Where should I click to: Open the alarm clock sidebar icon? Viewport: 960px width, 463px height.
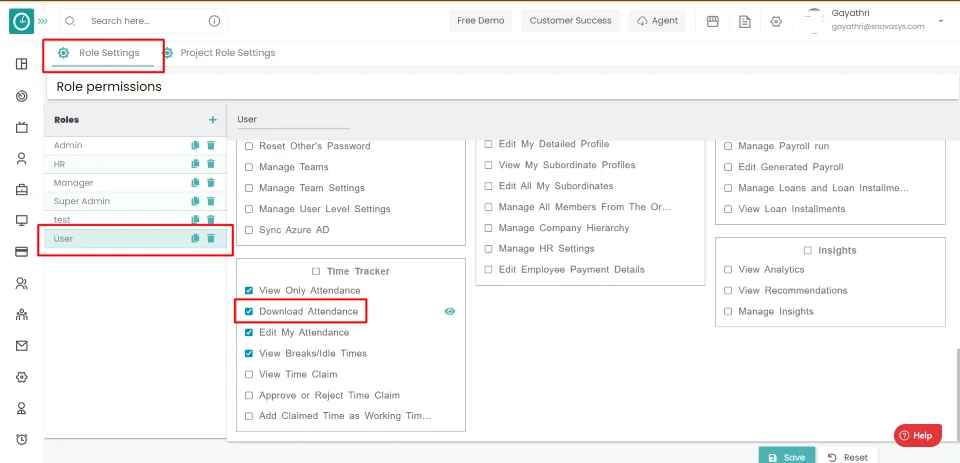(x=21, y=440)
